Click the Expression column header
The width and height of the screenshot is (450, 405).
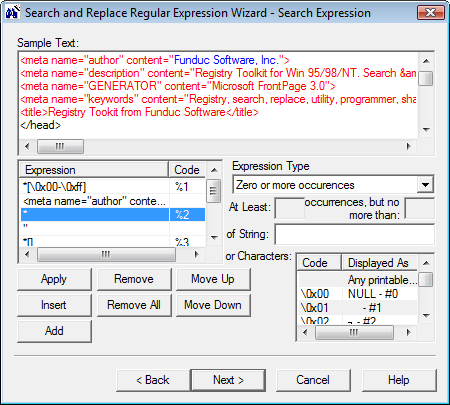[94, 170]
